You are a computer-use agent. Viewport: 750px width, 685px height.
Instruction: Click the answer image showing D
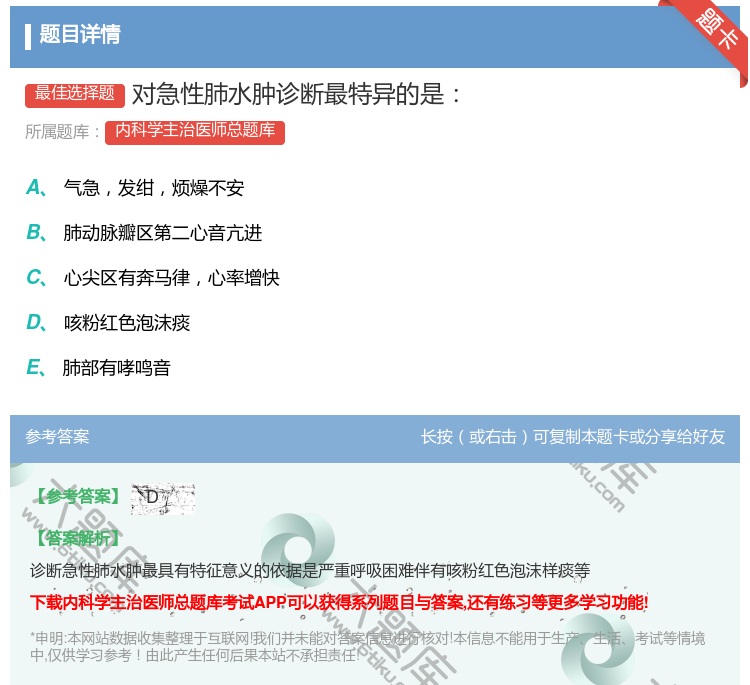pyautogui.click(x=163, y=499)
